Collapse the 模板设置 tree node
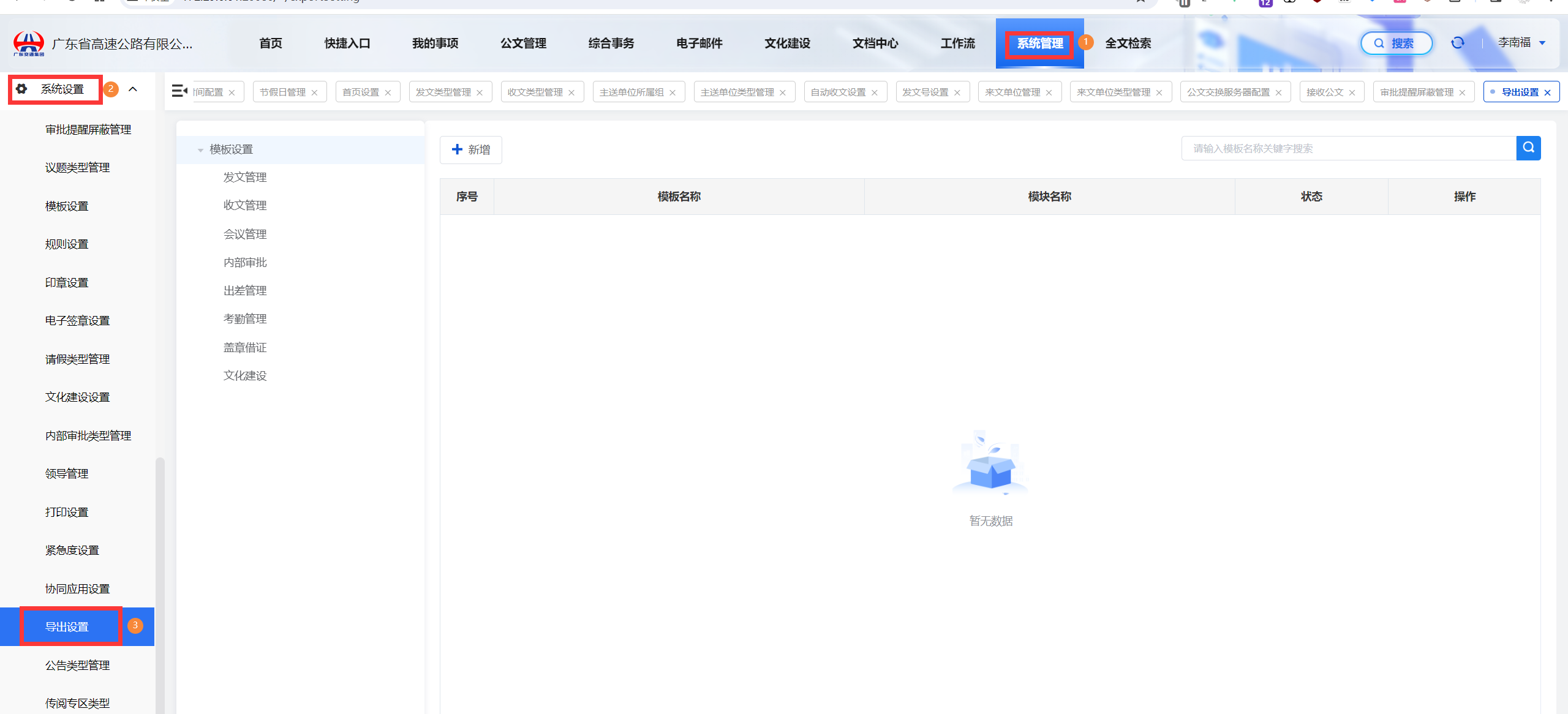 point(200,150)
